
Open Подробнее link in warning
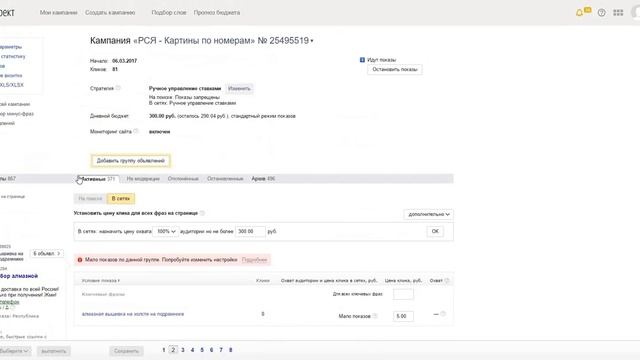[x=254, y=260]
